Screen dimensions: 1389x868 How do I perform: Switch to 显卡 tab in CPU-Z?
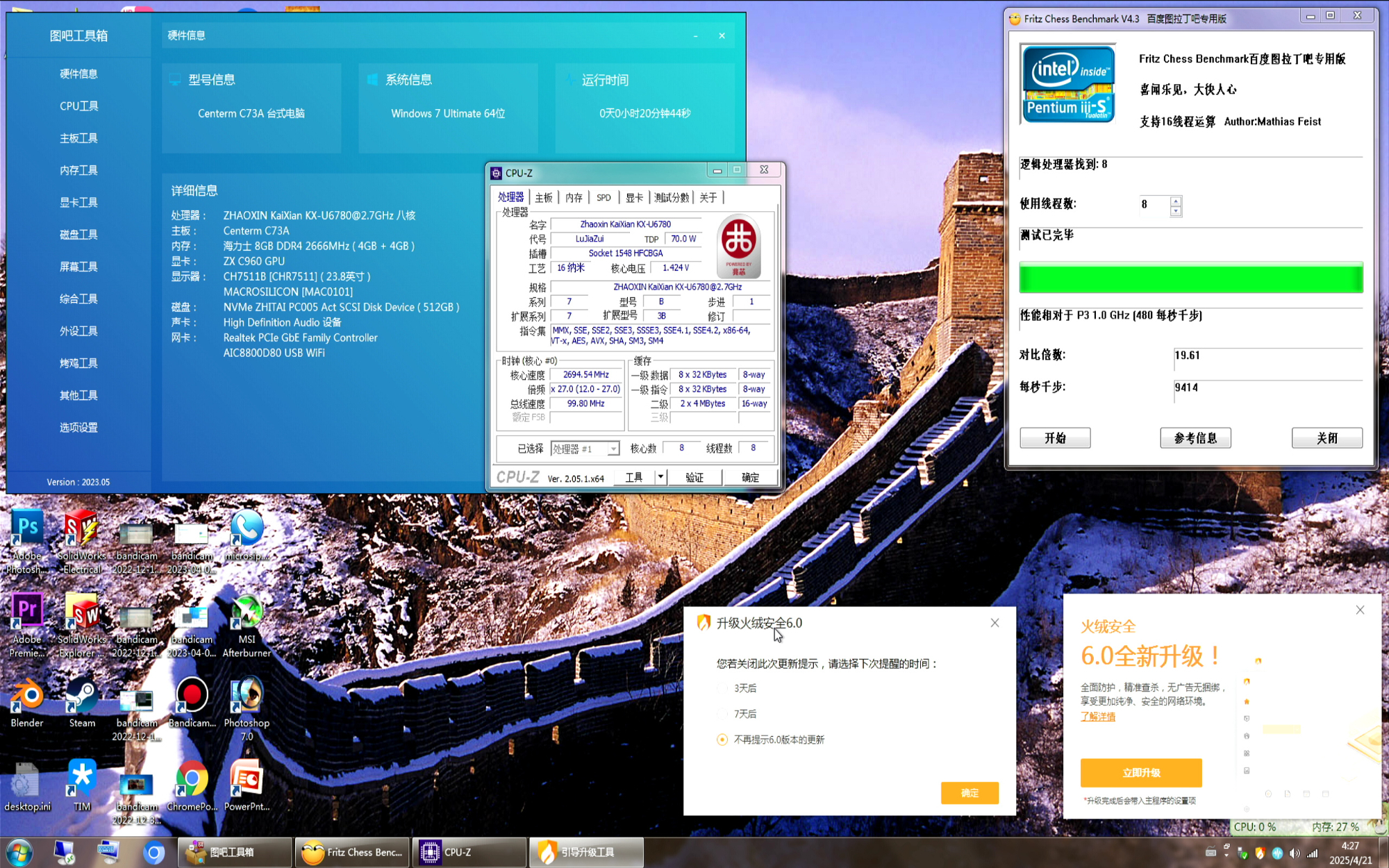(x=634, y=198)
